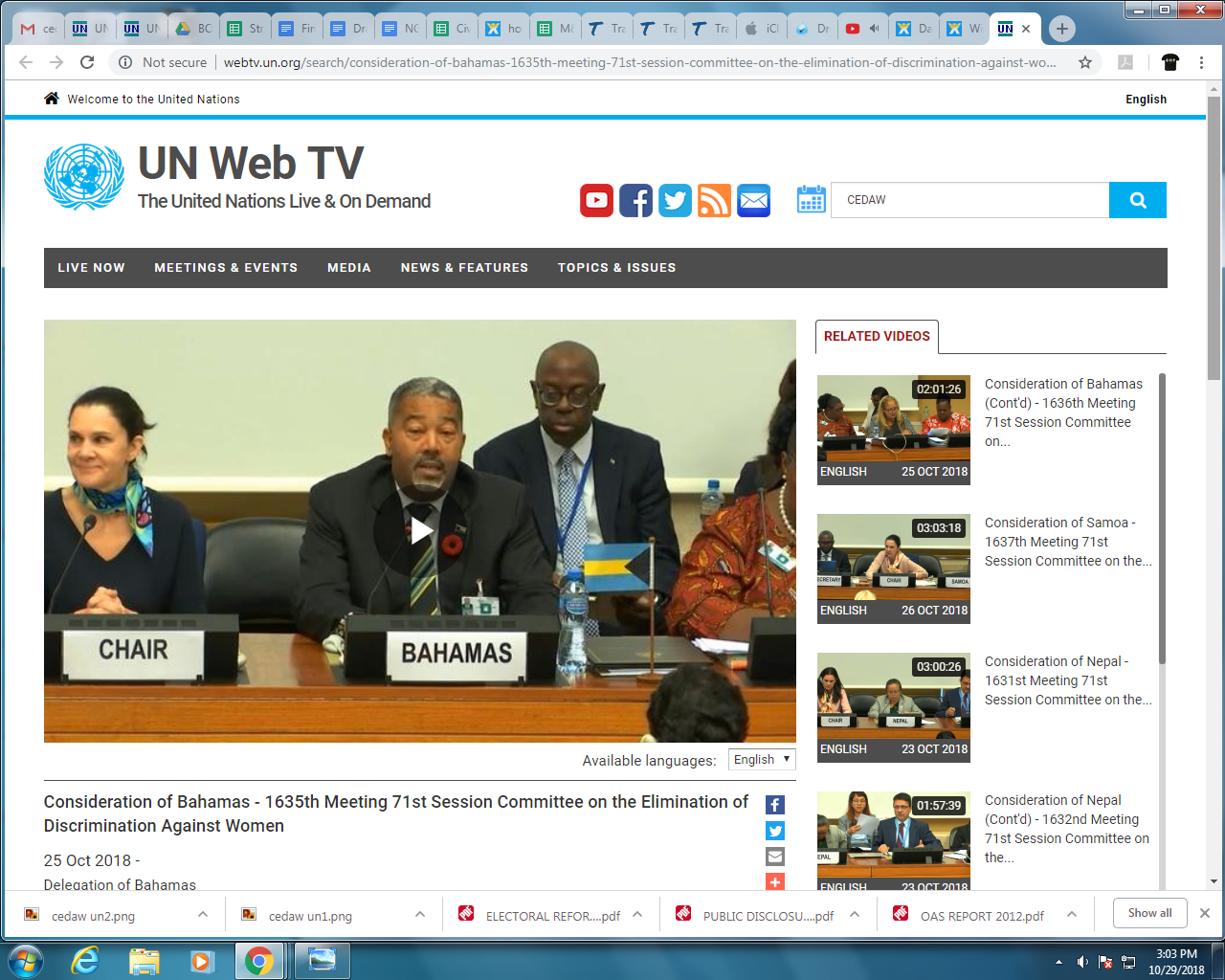Go back to the previous page

click(x=26, y=62)
